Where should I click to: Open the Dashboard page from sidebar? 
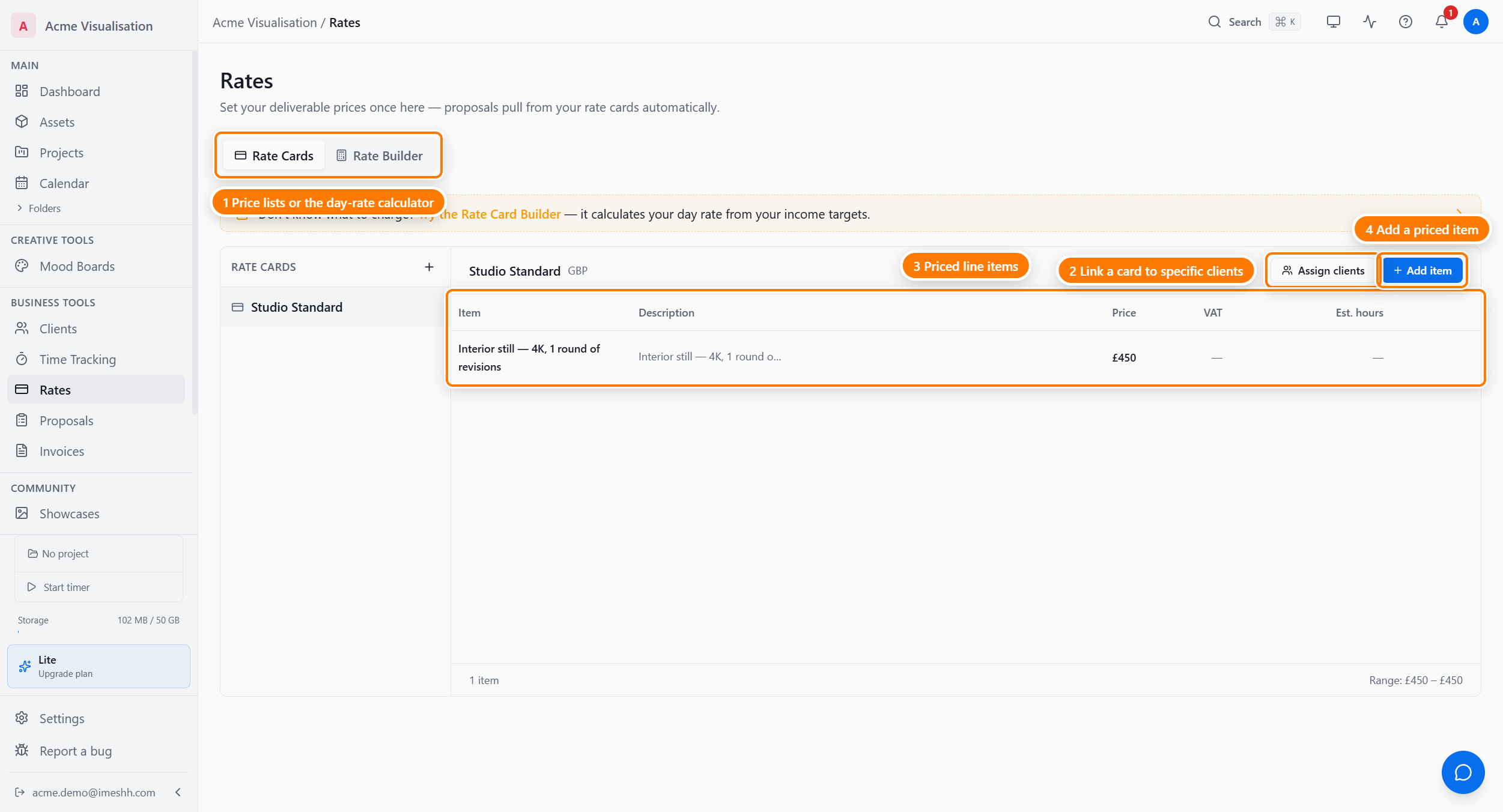(x=96, y=91)
